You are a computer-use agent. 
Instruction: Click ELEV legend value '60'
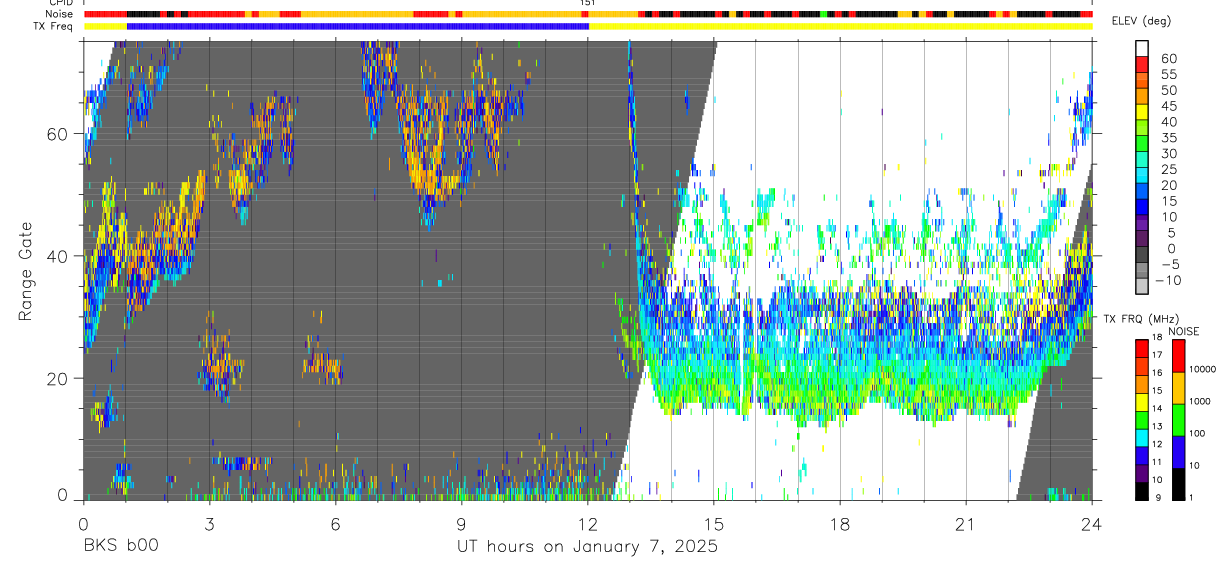coord(1169,58)
